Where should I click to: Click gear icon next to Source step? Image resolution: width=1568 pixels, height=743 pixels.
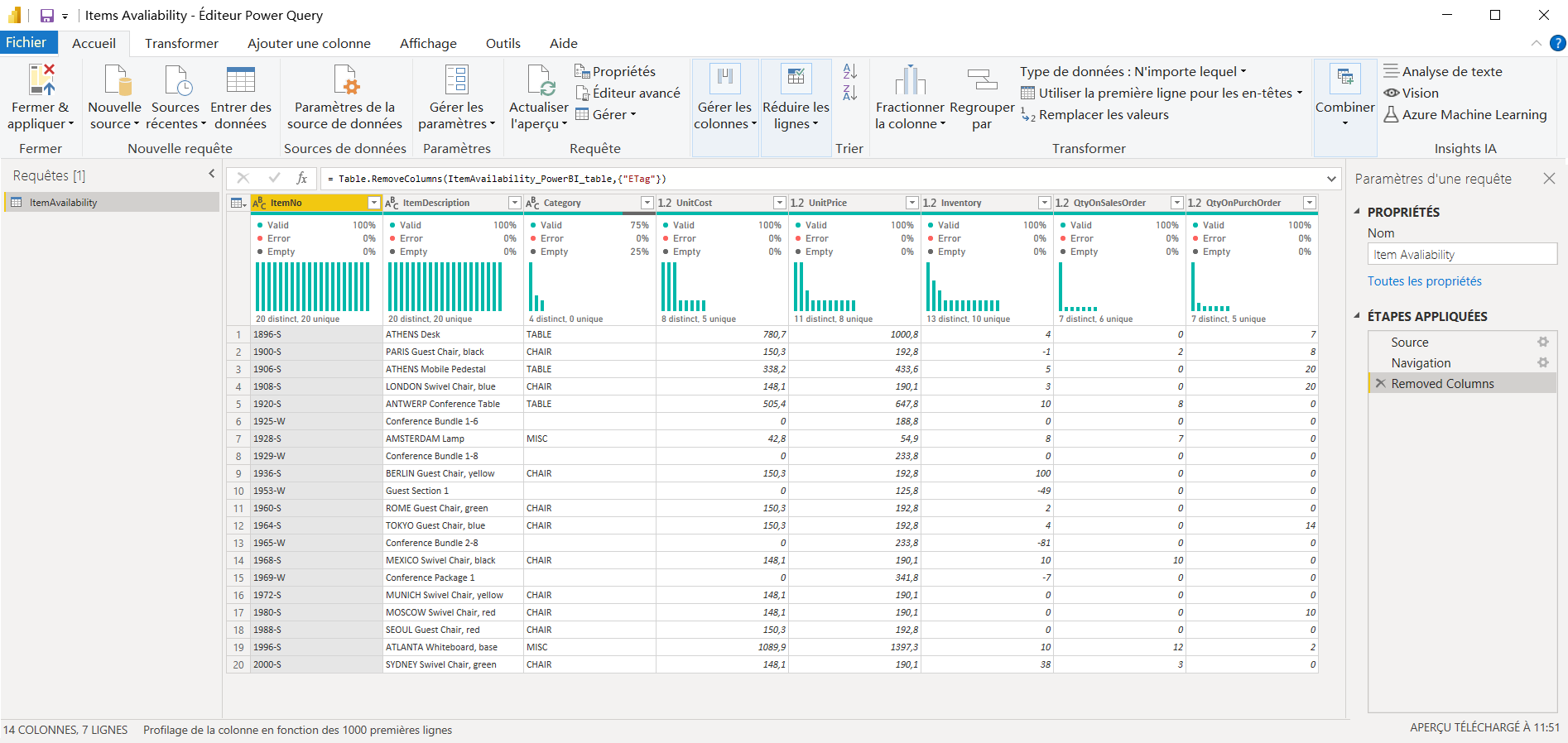(1542, 343)
